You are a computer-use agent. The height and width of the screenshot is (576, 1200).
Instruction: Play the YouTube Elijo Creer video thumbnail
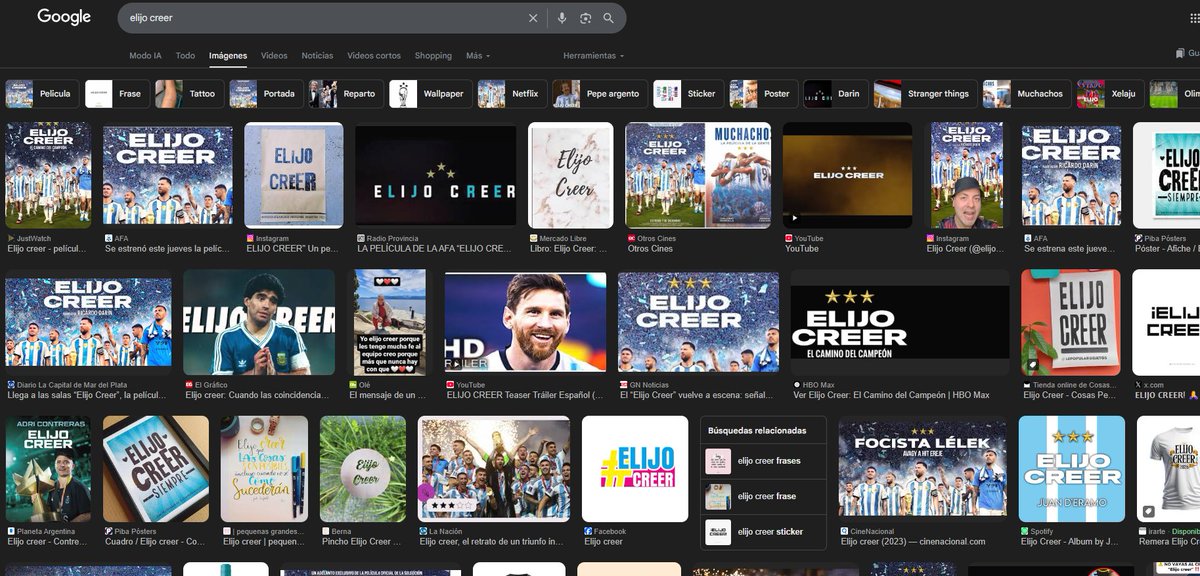847,175
